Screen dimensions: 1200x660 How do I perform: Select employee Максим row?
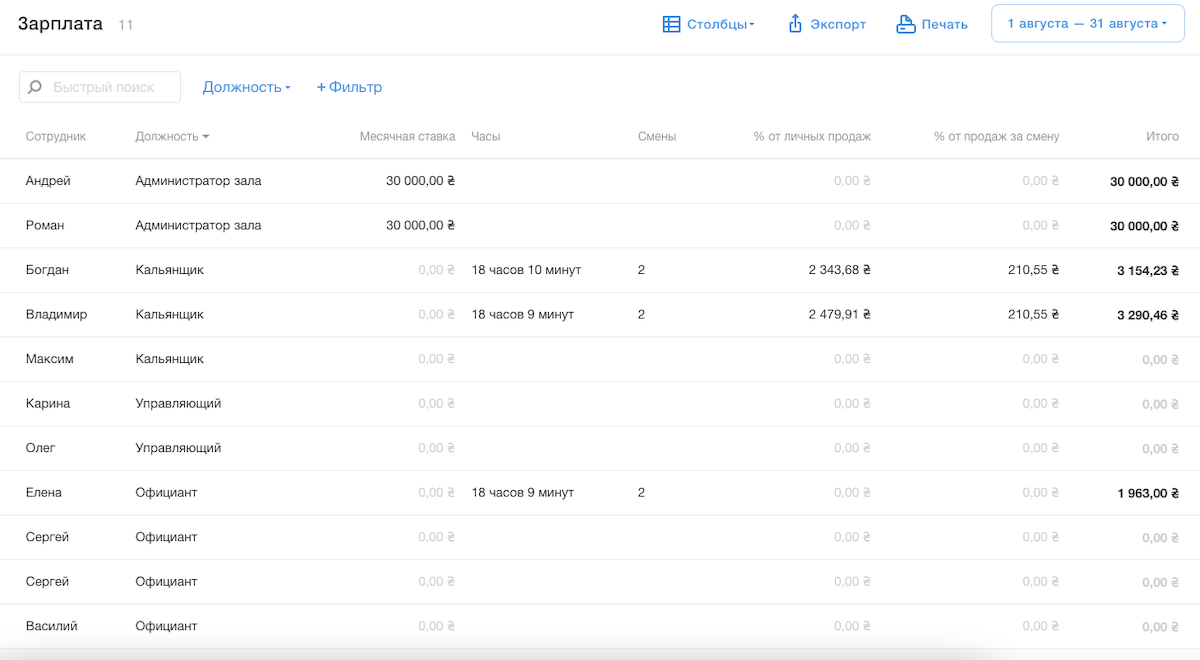pos(600,359)
